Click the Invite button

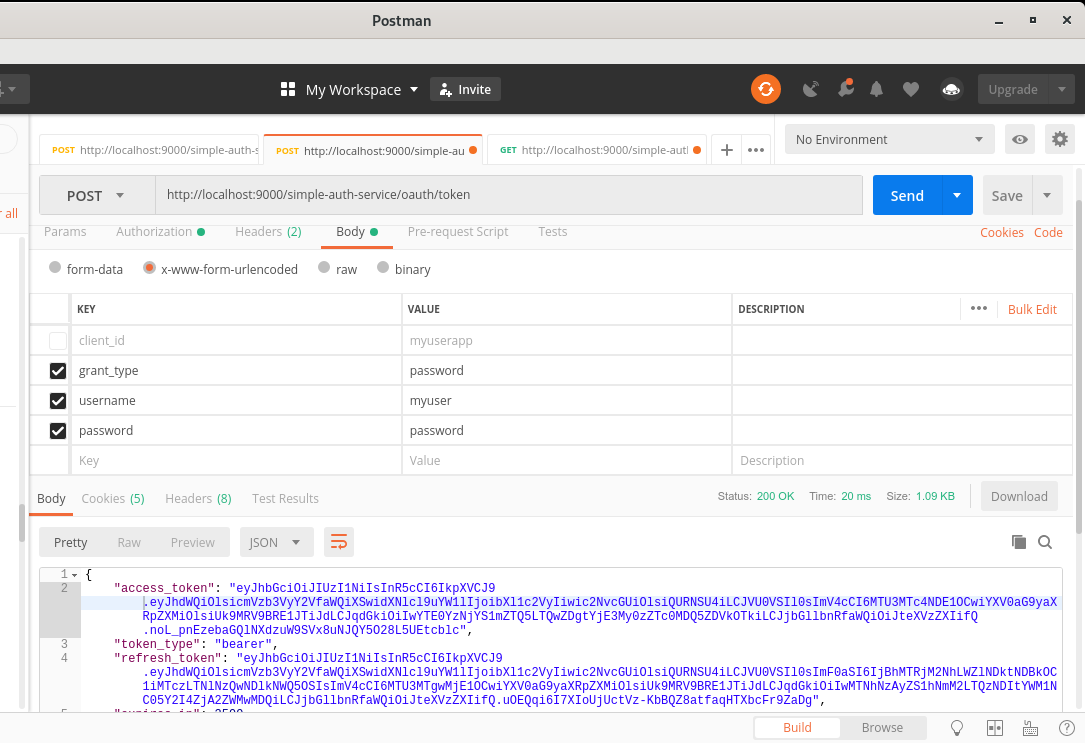click(465, 89)
